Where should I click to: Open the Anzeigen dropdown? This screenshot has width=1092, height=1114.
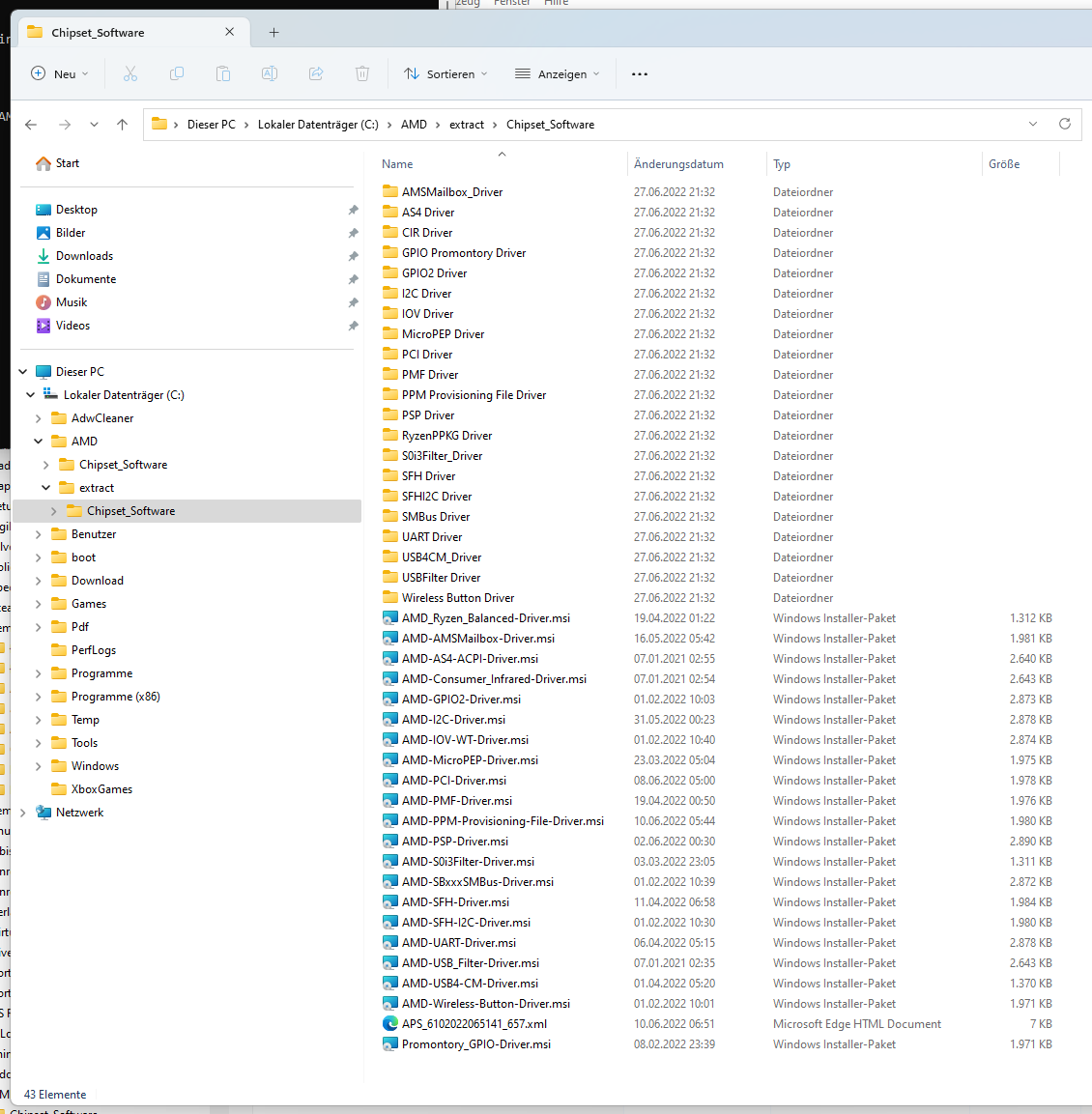click(558, 73)
